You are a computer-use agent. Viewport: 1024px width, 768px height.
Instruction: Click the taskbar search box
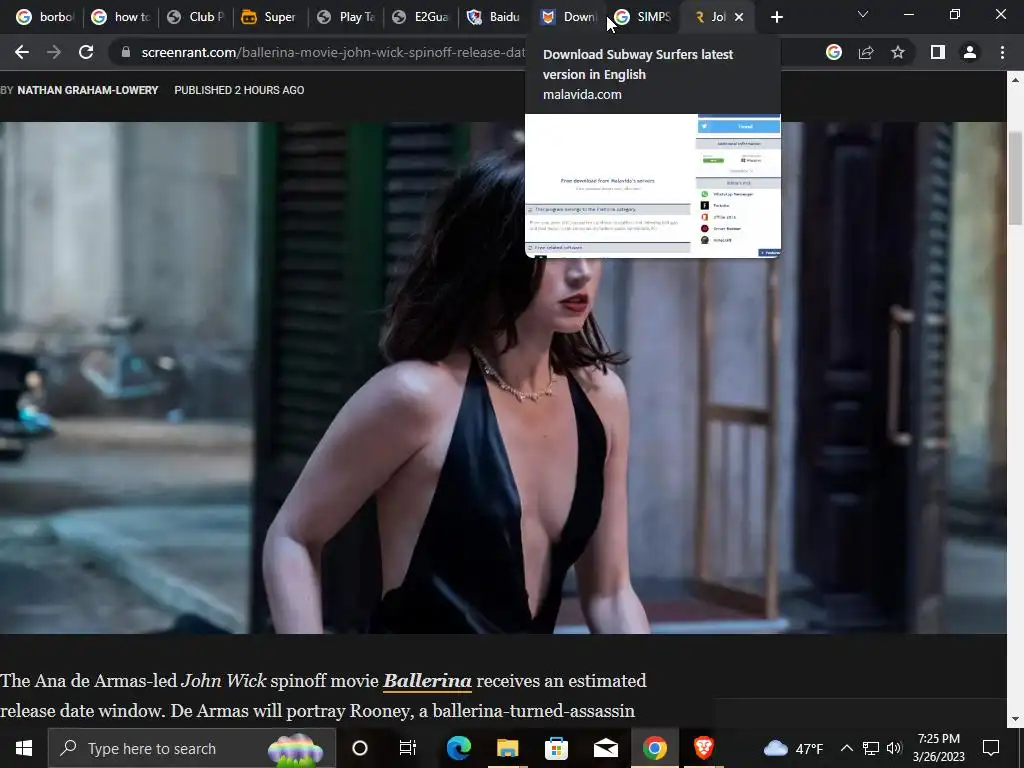[192, 748]
